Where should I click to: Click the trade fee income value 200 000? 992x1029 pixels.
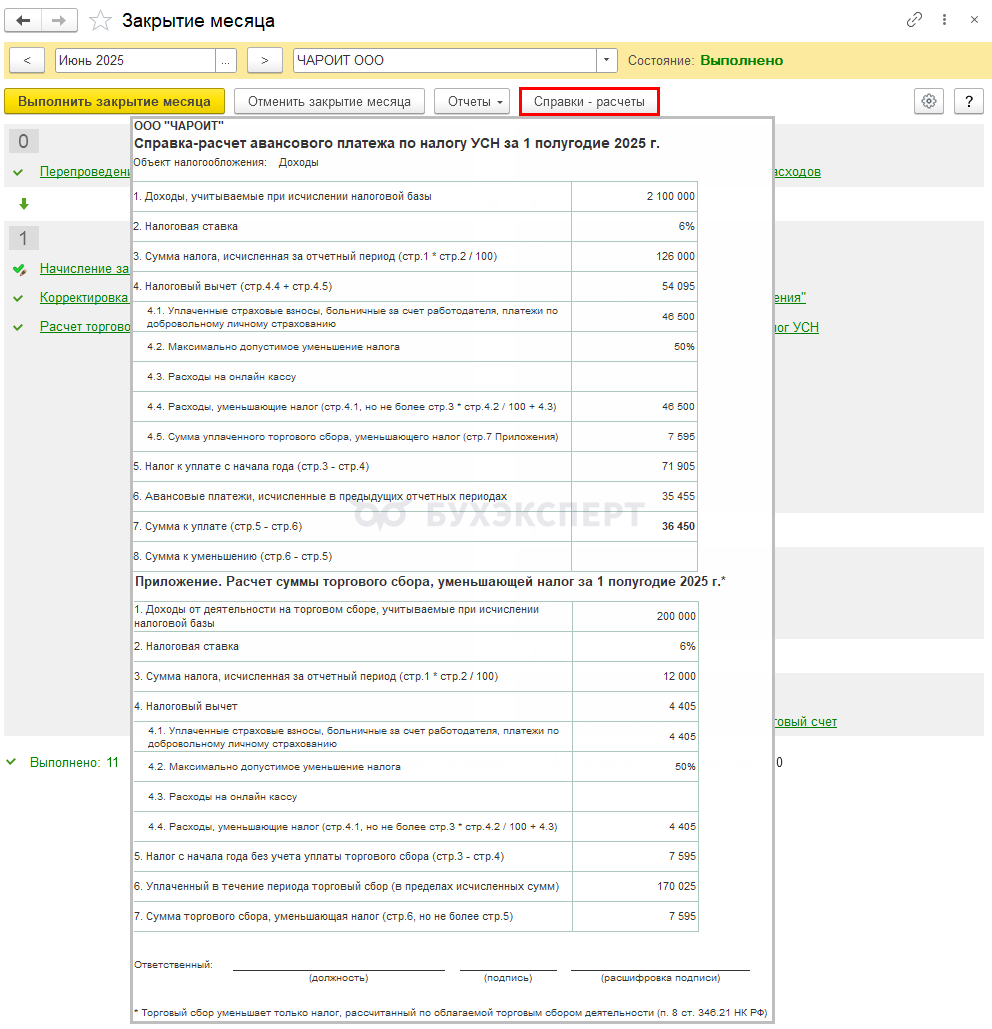pyautogui.click(x=676, y=616)
